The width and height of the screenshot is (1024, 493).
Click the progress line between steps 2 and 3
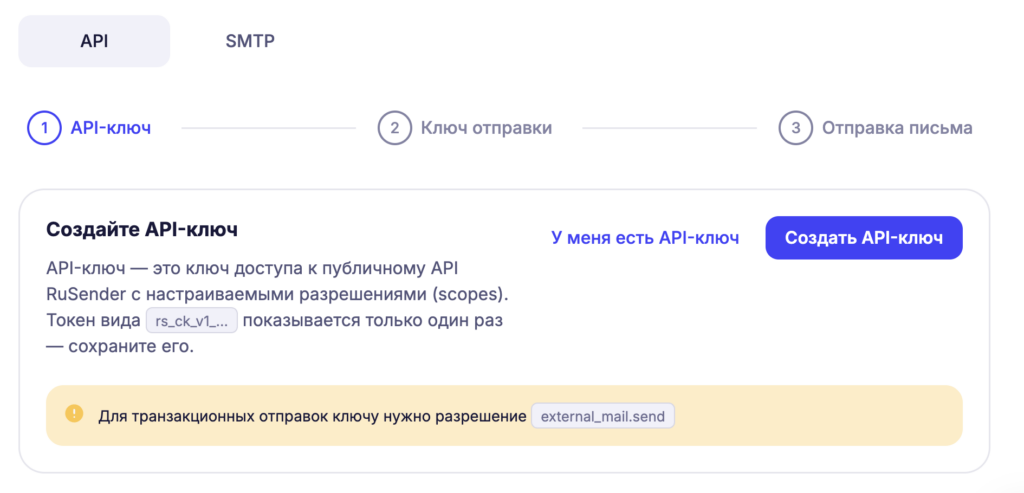[x=669, y=128]
